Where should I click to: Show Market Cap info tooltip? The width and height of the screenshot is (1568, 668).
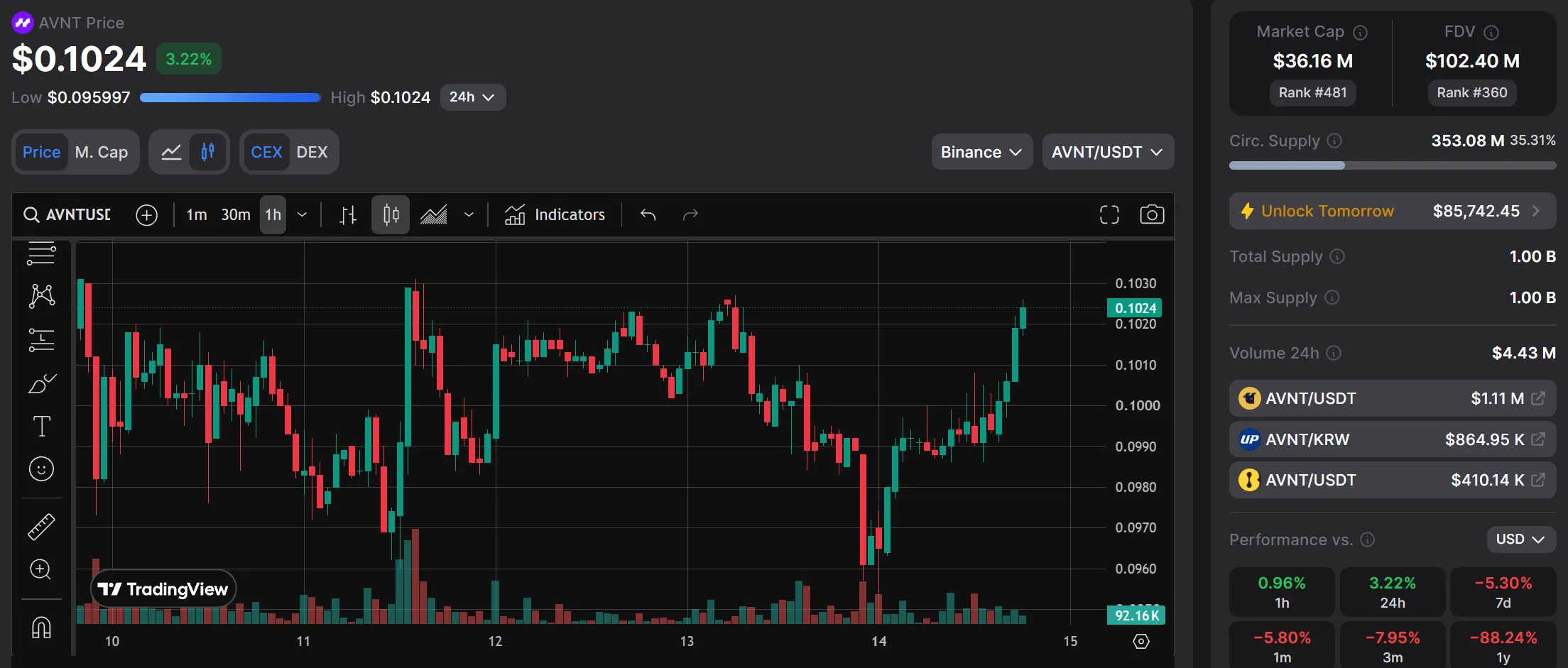pos(1361,33)
